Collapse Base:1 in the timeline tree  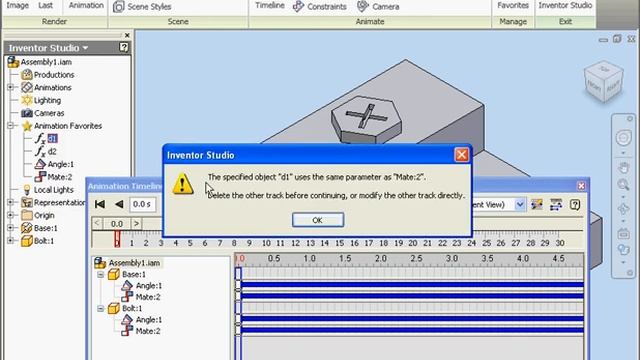point(100,274)
